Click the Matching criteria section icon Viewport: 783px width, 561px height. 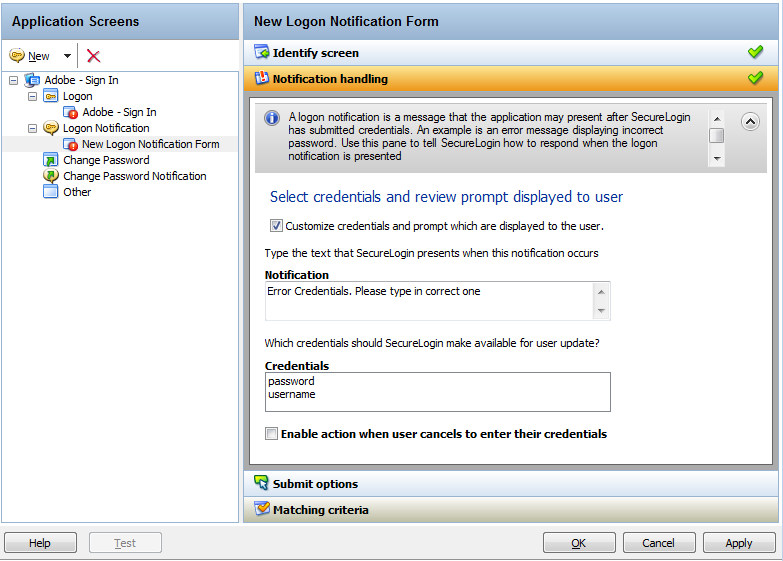pos(262,510)
